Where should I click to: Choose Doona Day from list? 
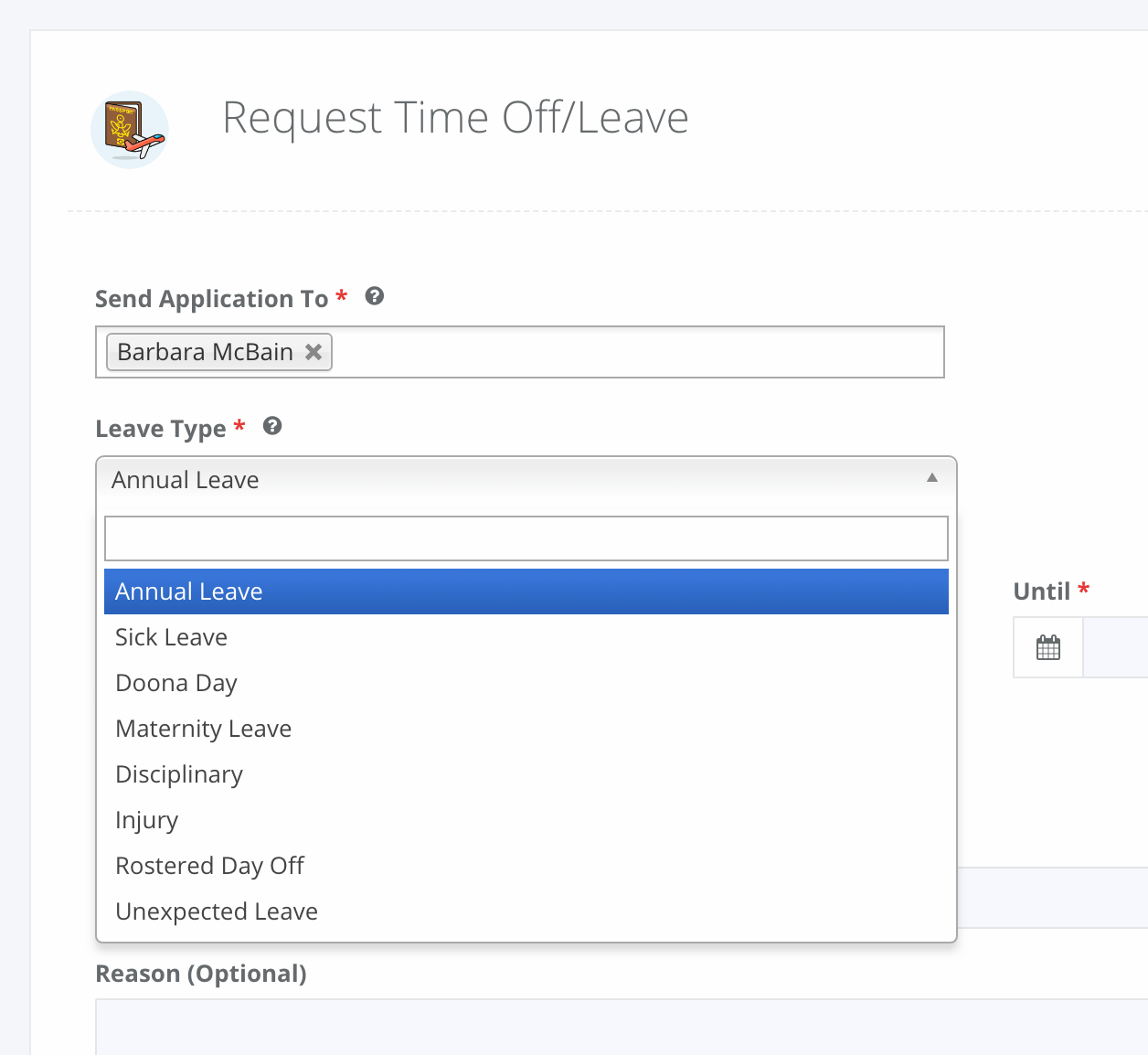[x=526, y=683]
